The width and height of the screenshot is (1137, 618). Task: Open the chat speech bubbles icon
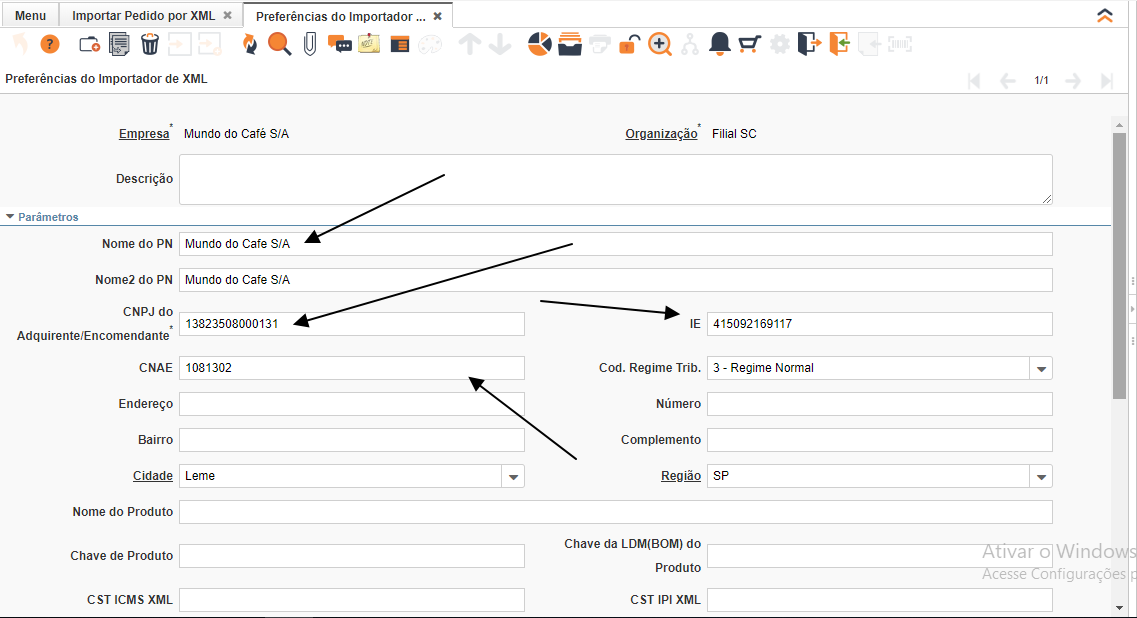[x=340, y=44]
